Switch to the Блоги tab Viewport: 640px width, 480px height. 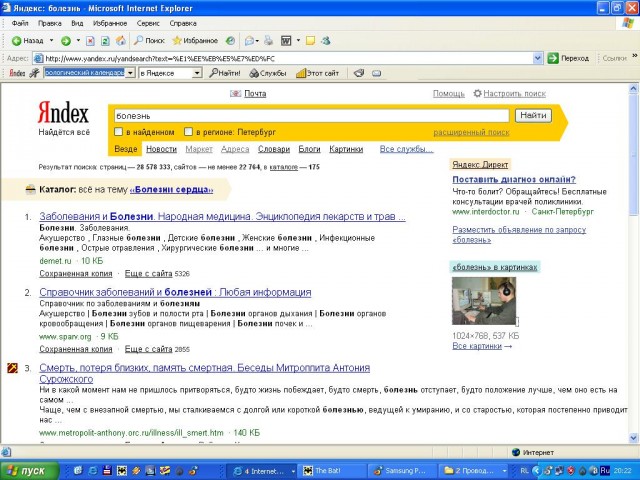tap(309, 149)
